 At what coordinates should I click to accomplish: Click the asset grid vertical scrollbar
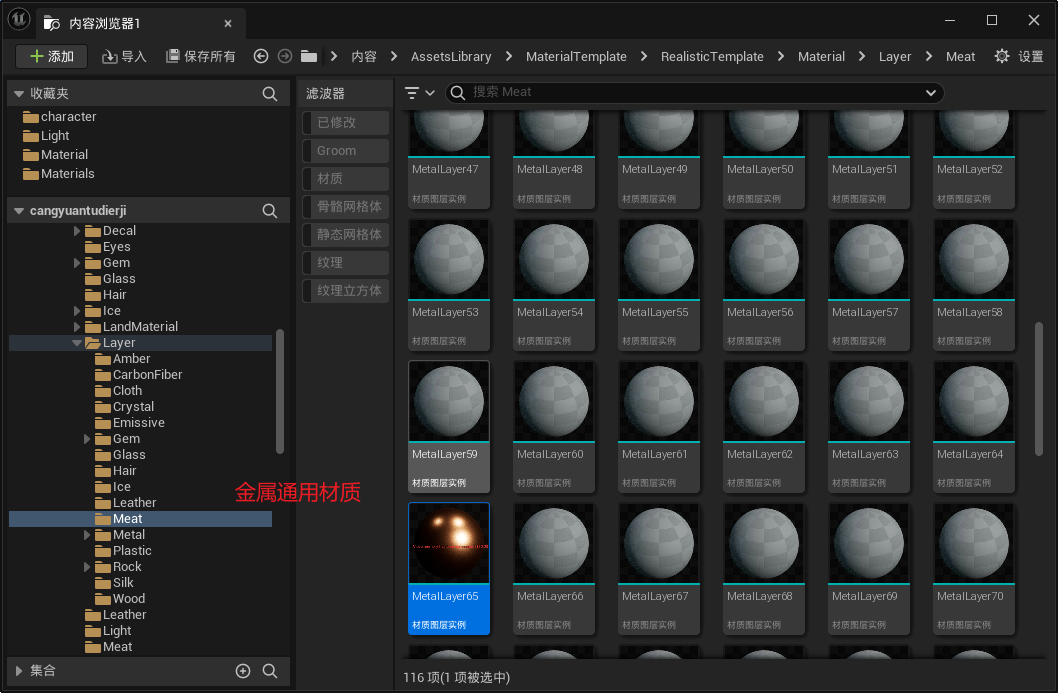point(1039,387)
